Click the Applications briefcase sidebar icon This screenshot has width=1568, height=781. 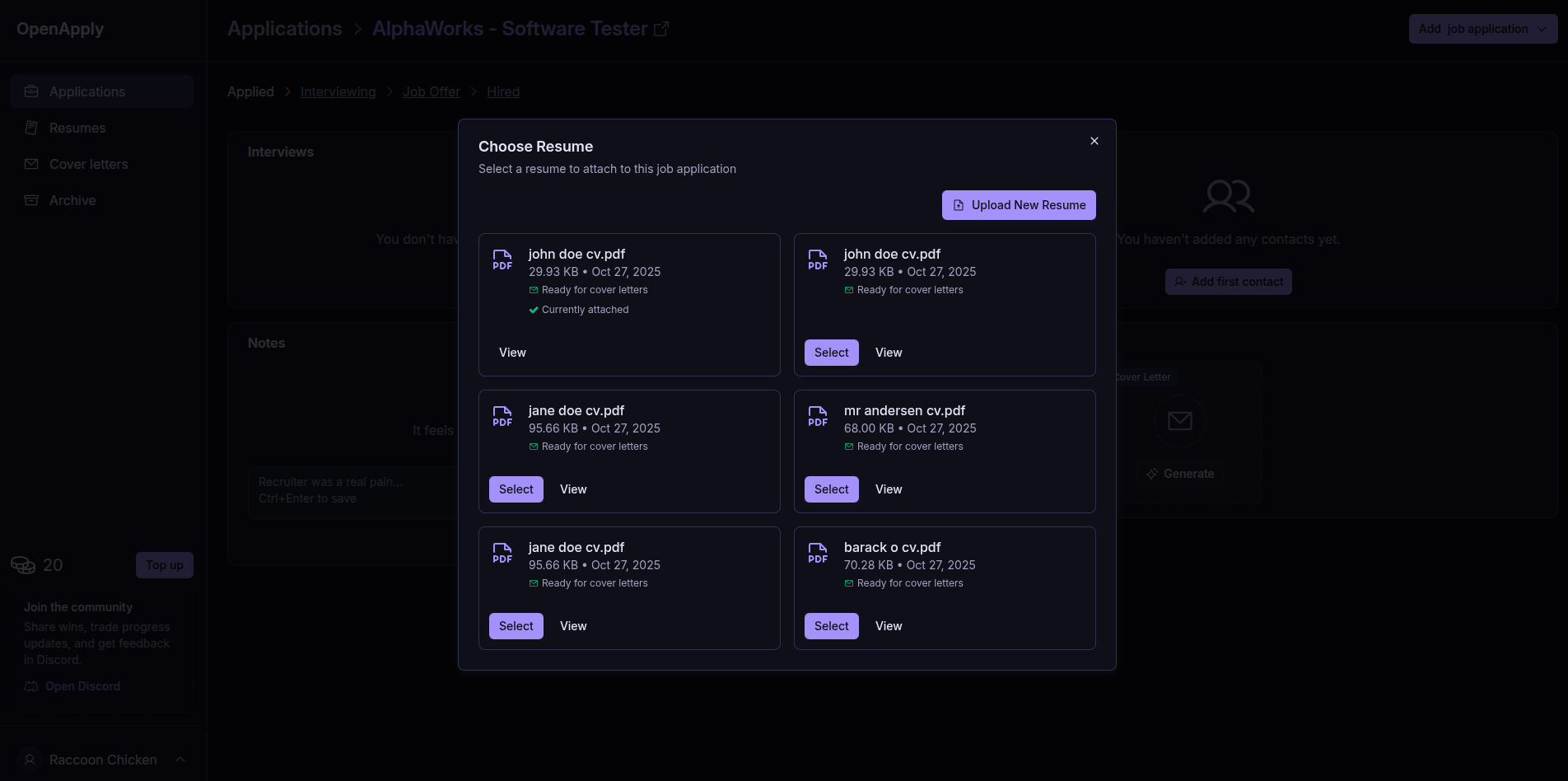click(31, 91)
